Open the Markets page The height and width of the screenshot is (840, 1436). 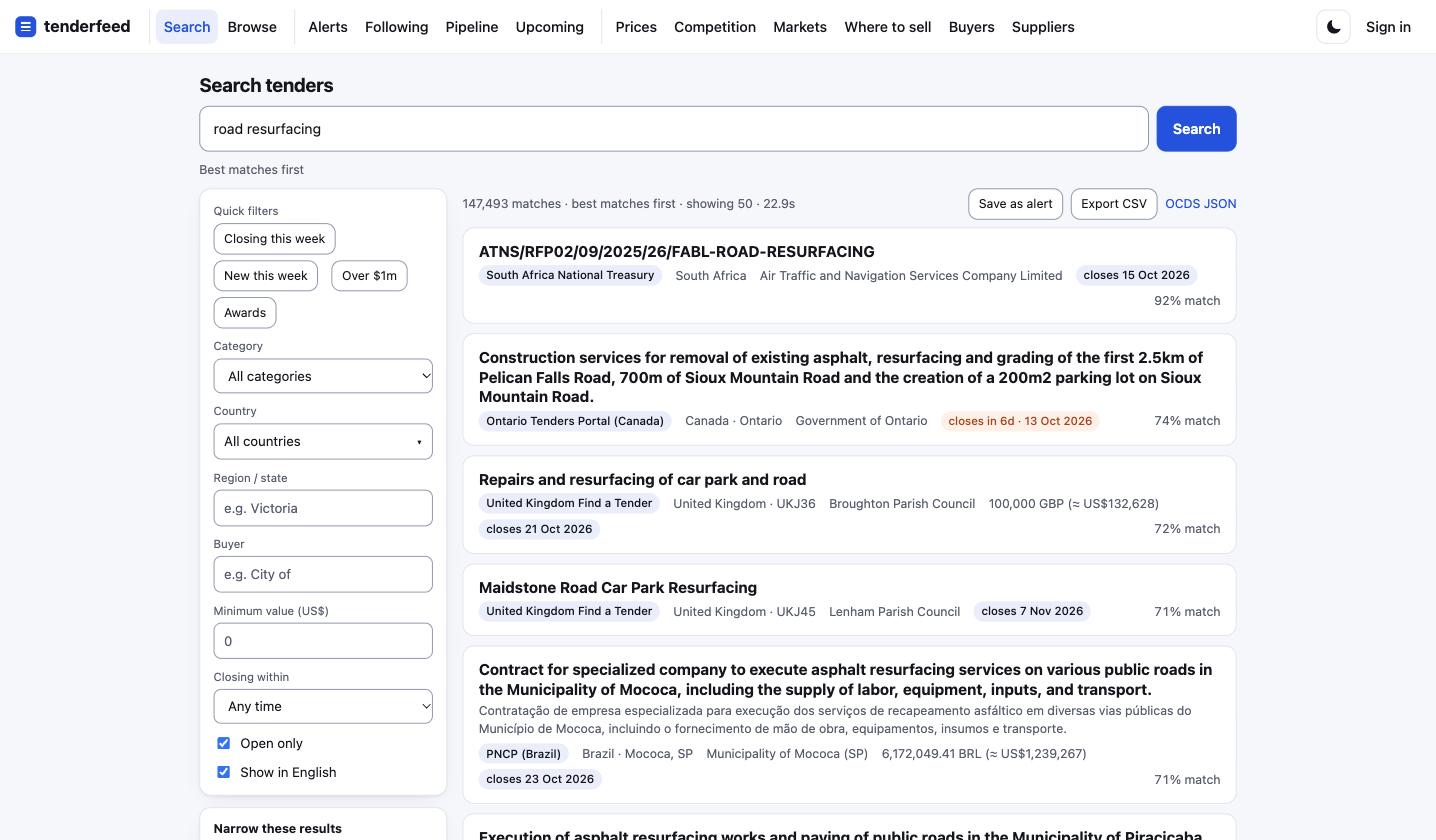[800, 27]
